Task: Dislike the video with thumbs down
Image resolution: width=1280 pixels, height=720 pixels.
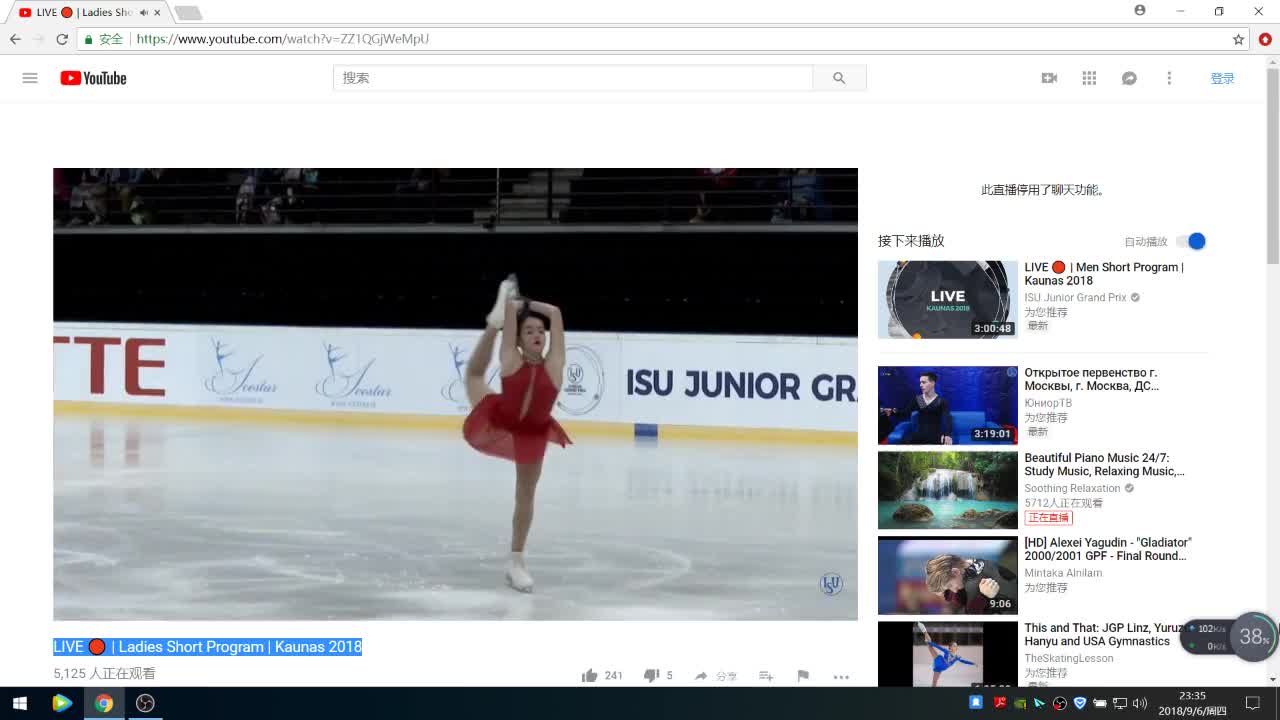Action: click(651, 676)
